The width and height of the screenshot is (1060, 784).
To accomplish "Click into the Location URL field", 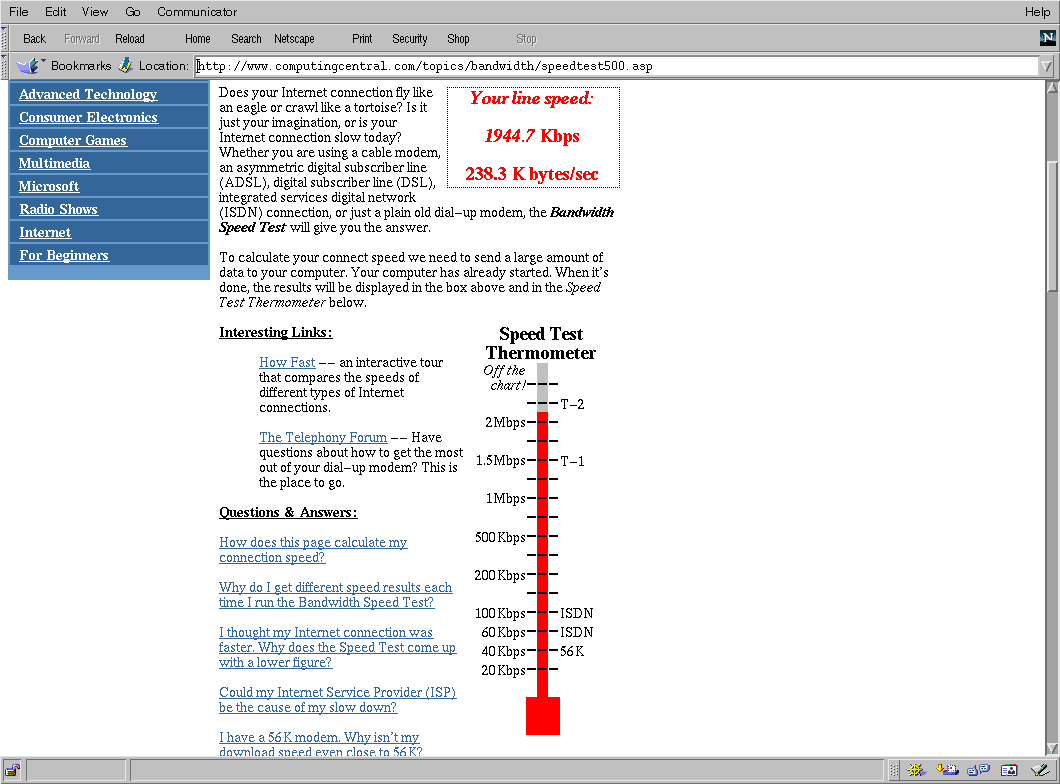I will pyautogui.click(x=617, y=66).
